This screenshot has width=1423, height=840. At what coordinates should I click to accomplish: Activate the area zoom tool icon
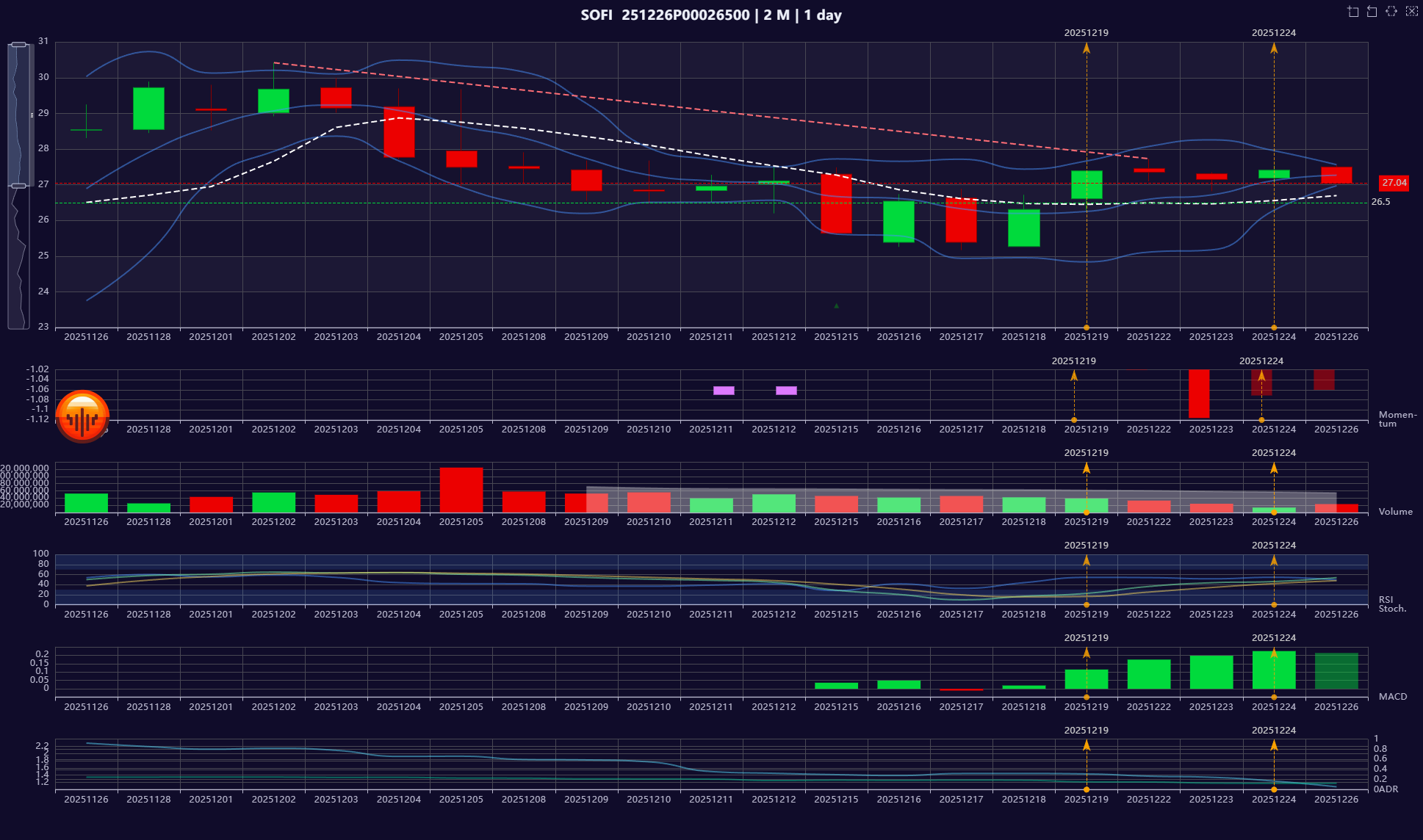[1353, 12]
